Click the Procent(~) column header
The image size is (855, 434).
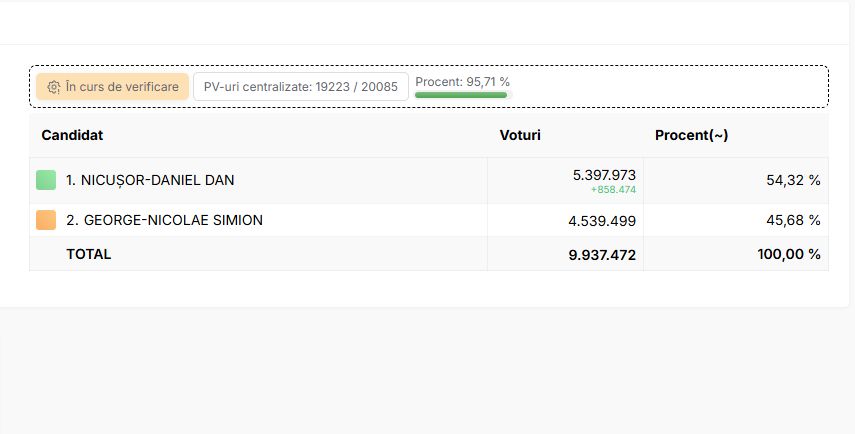point(691,135)
